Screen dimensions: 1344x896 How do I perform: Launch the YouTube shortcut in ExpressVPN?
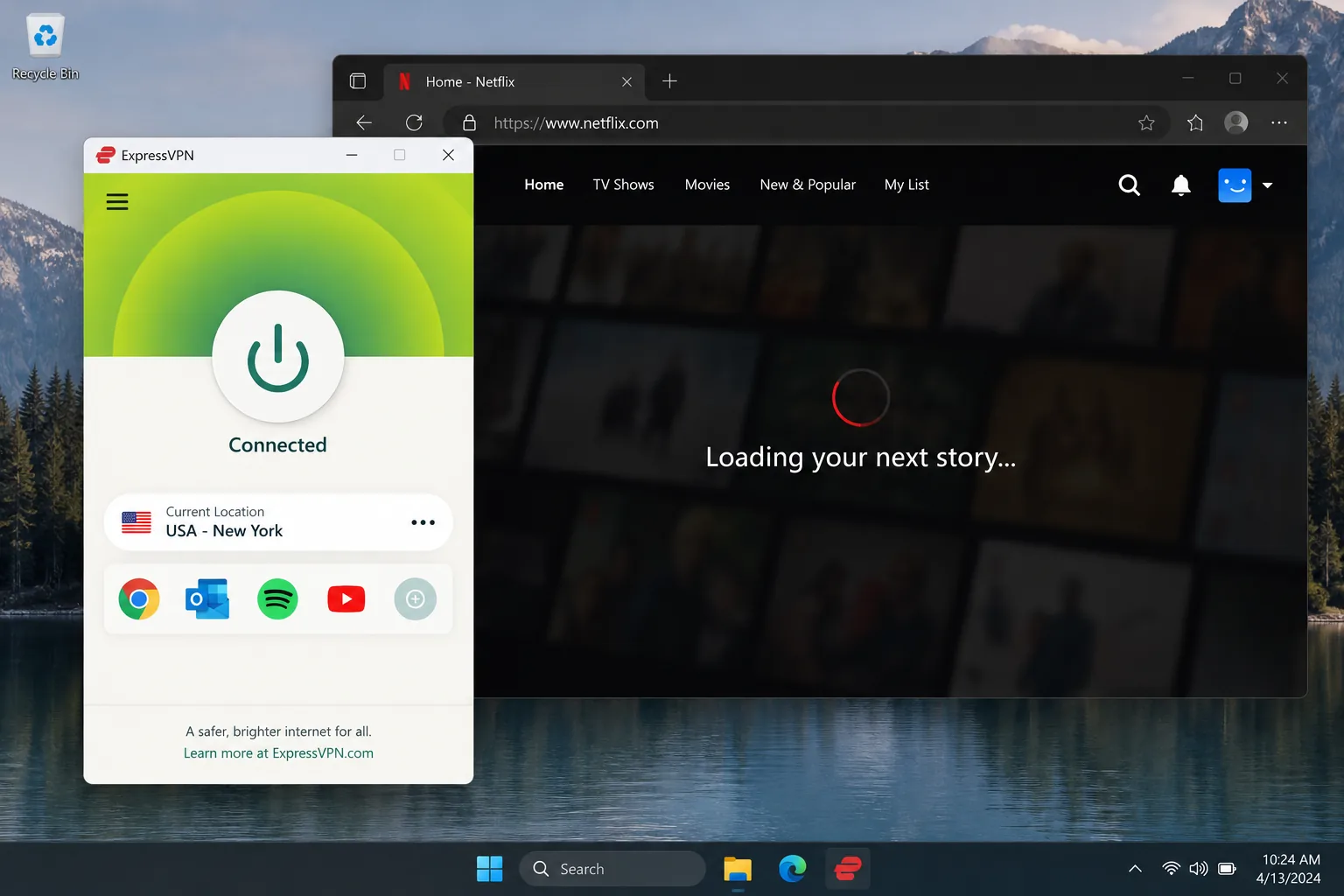click(x=346, y=599)
